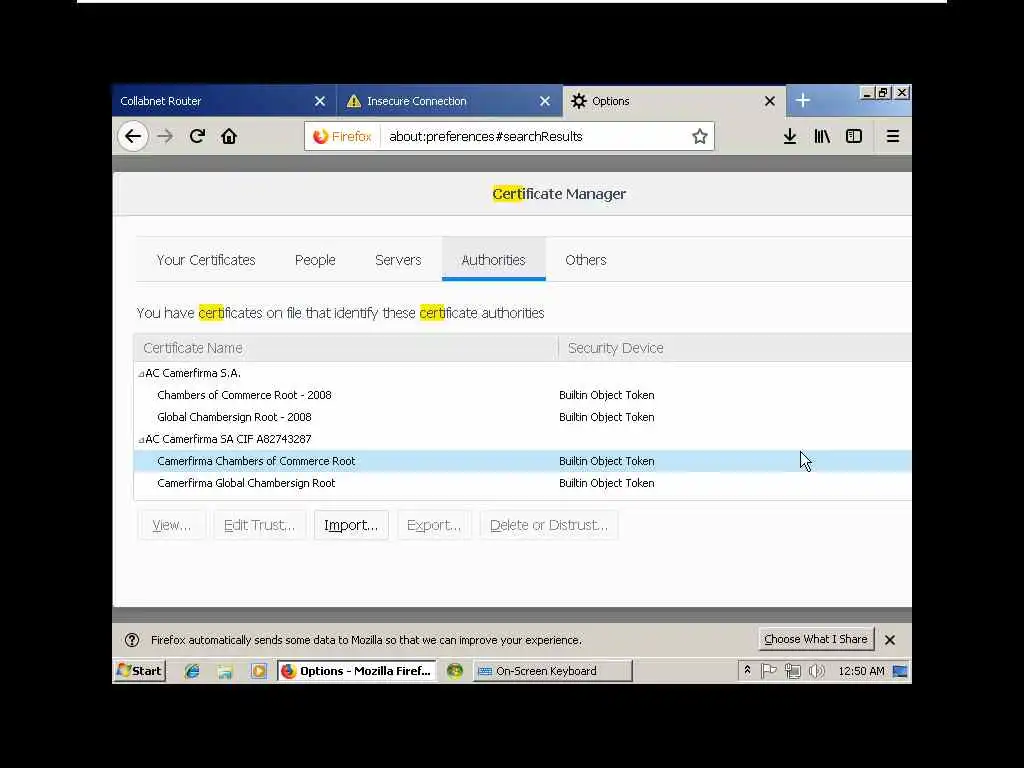Collapse the AC Camerfirma S.A. group
The width and height of the screenshot is (1024, 768).
tap(141, 374)
